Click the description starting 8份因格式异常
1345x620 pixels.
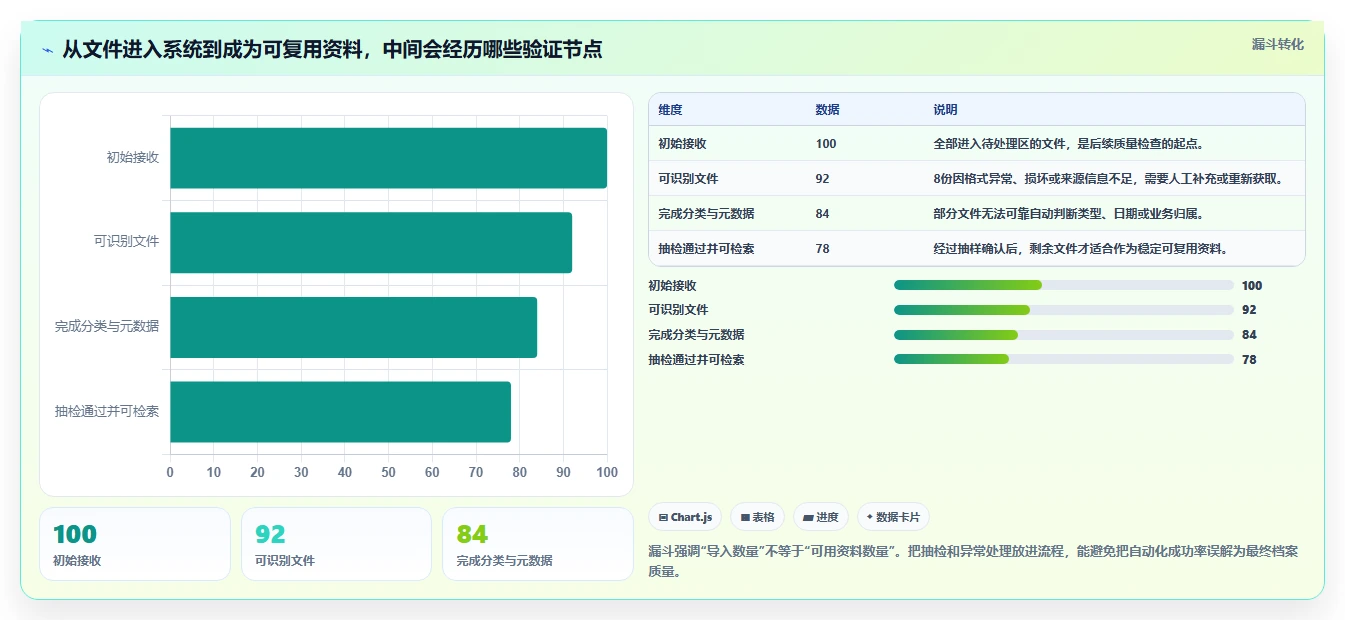point(1108,179)
